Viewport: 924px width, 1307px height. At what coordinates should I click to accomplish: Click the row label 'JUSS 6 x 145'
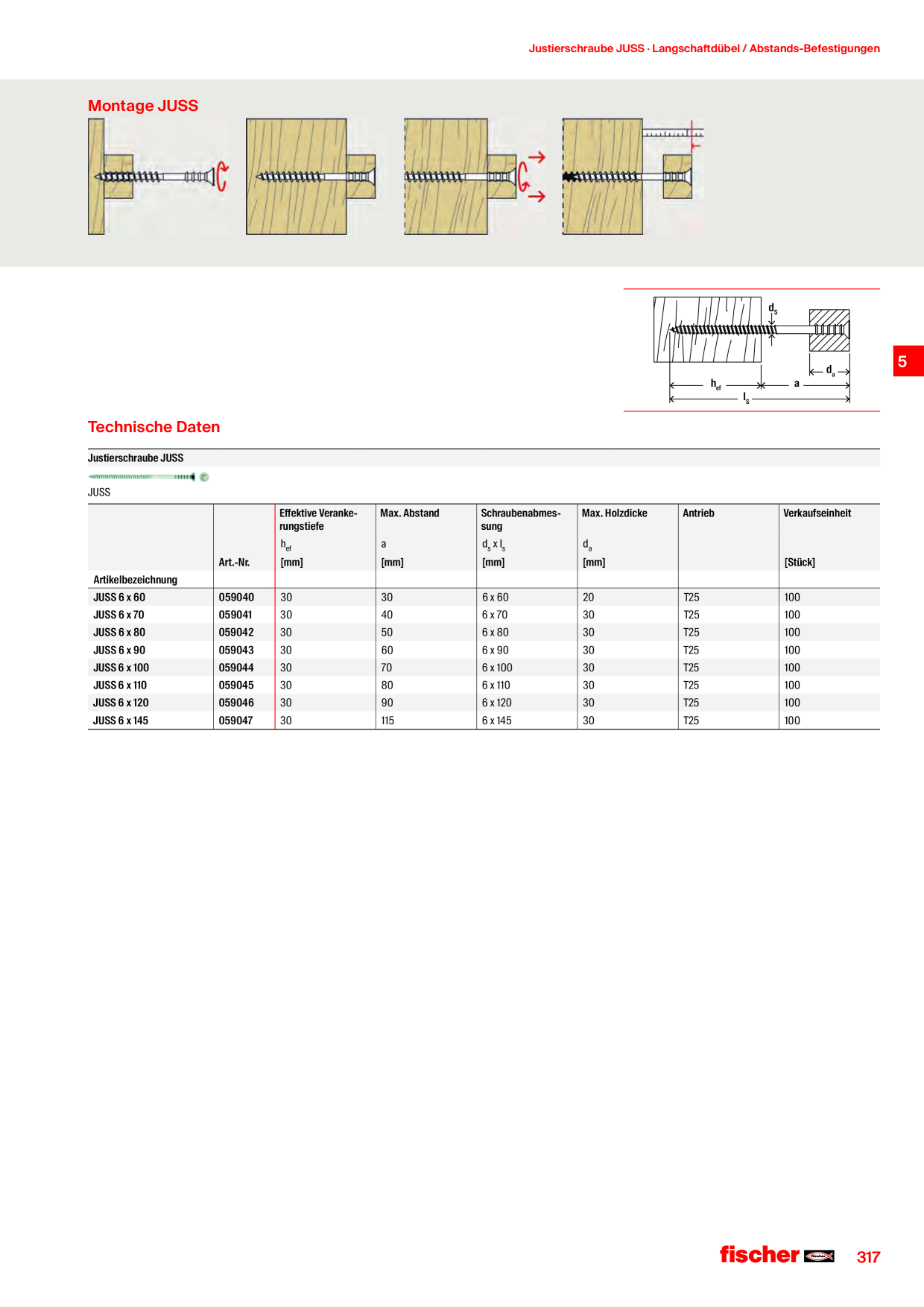click(121, 721)
